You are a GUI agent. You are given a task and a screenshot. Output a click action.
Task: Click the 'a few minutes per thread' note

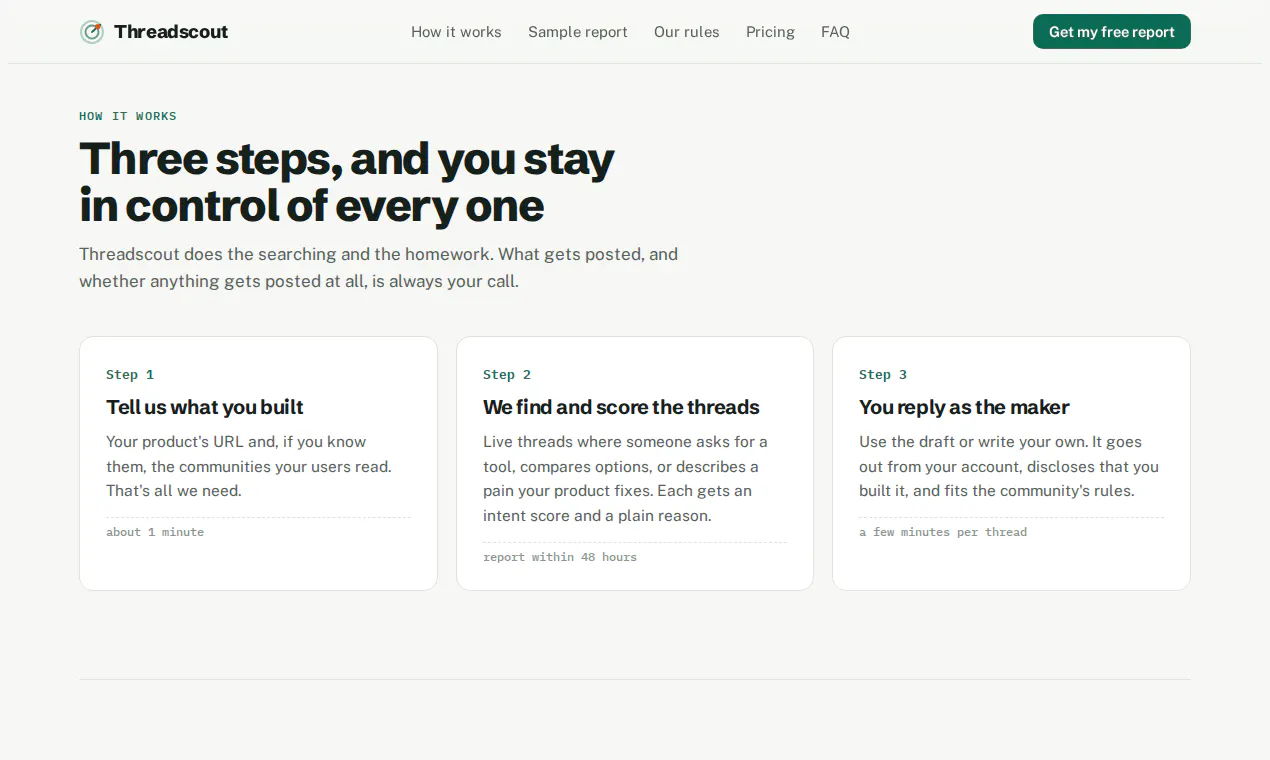943,532
